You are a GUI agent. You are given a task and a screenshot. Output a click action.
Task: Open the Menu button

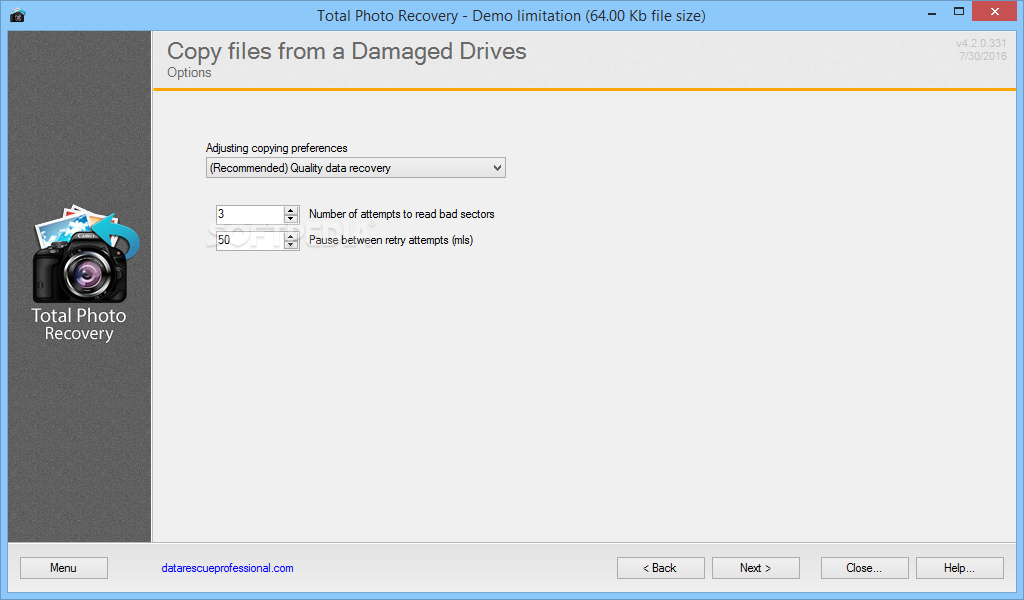pyautogui.click(x=64, y=568)
